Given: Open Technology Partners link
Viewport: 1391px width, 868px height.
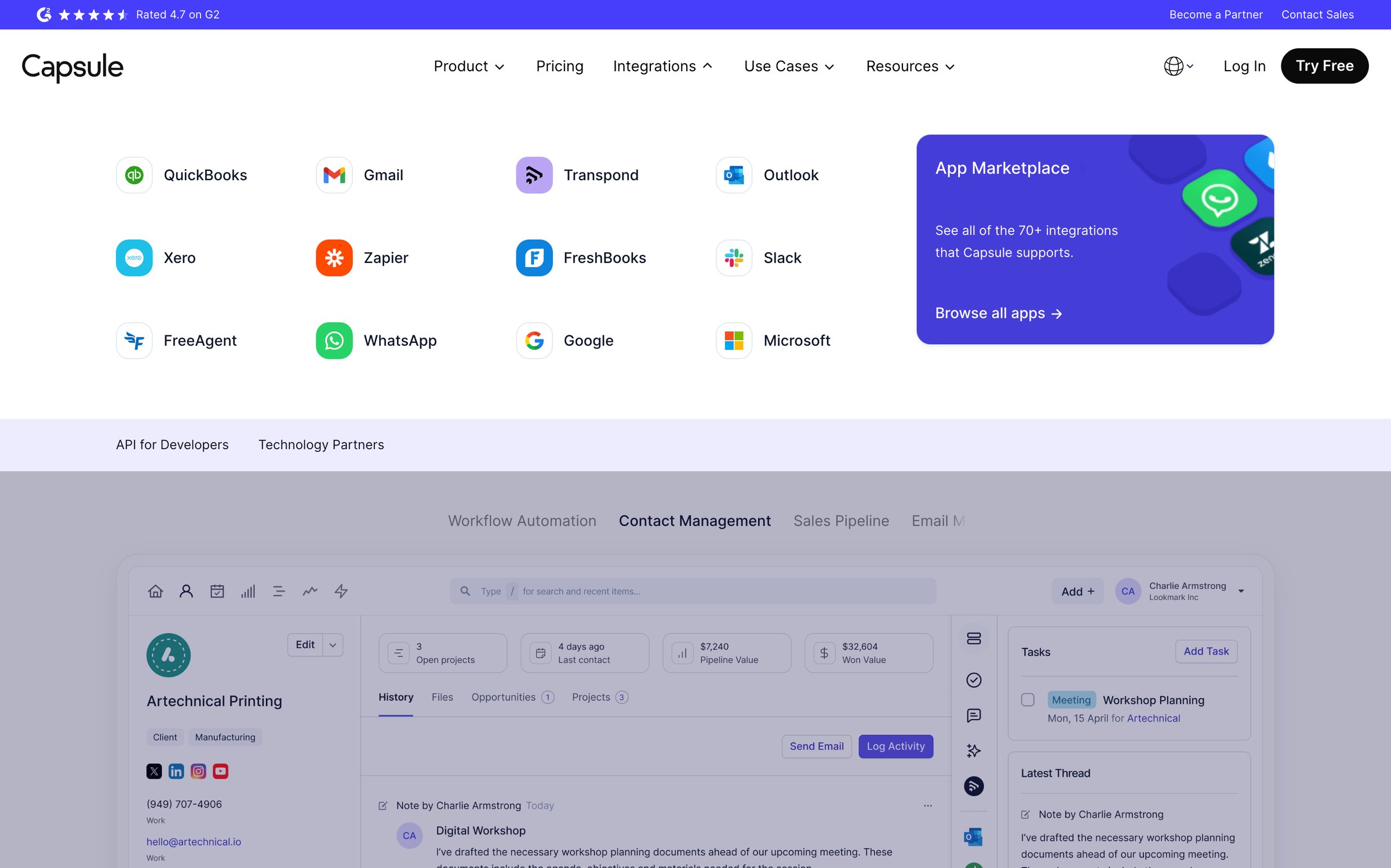Looking at the screenshot, I should tap(321, 444).
